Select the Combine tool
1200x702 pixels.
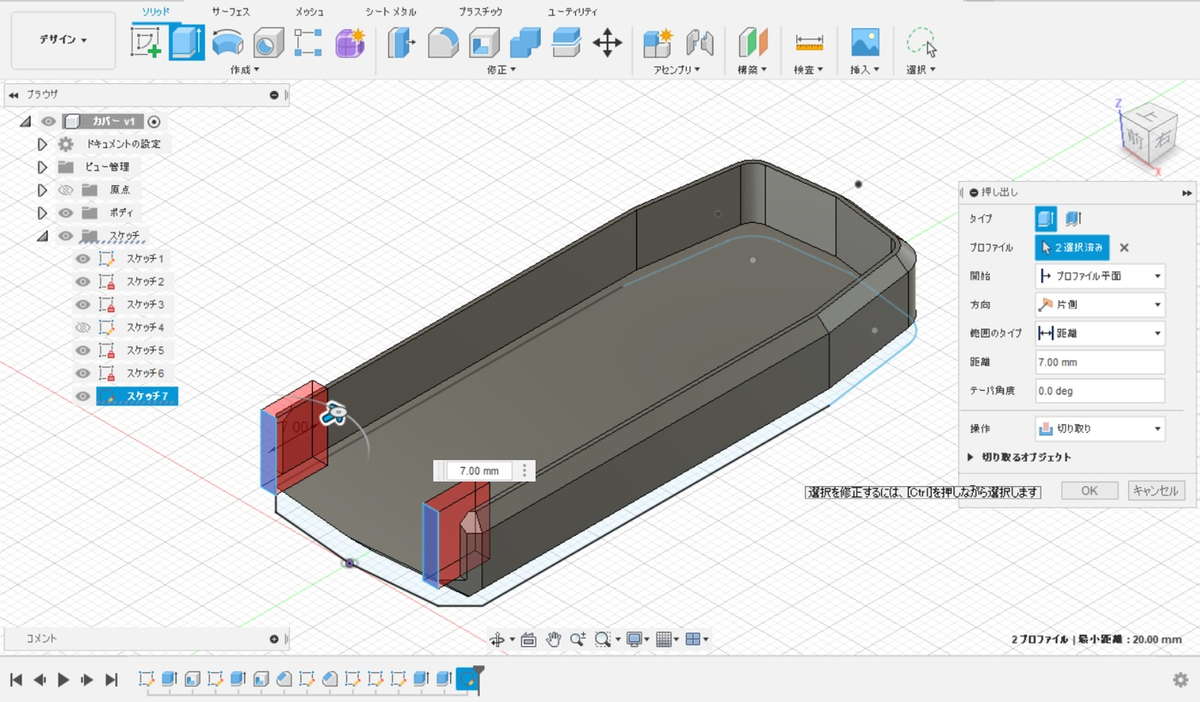pyautogui.click(x=525, y=42)
